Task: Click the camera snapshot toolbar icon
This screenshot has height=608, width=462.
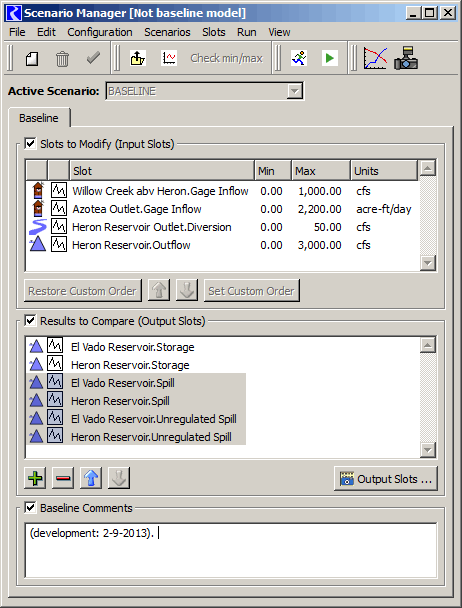Action: (x=406, y=59)
